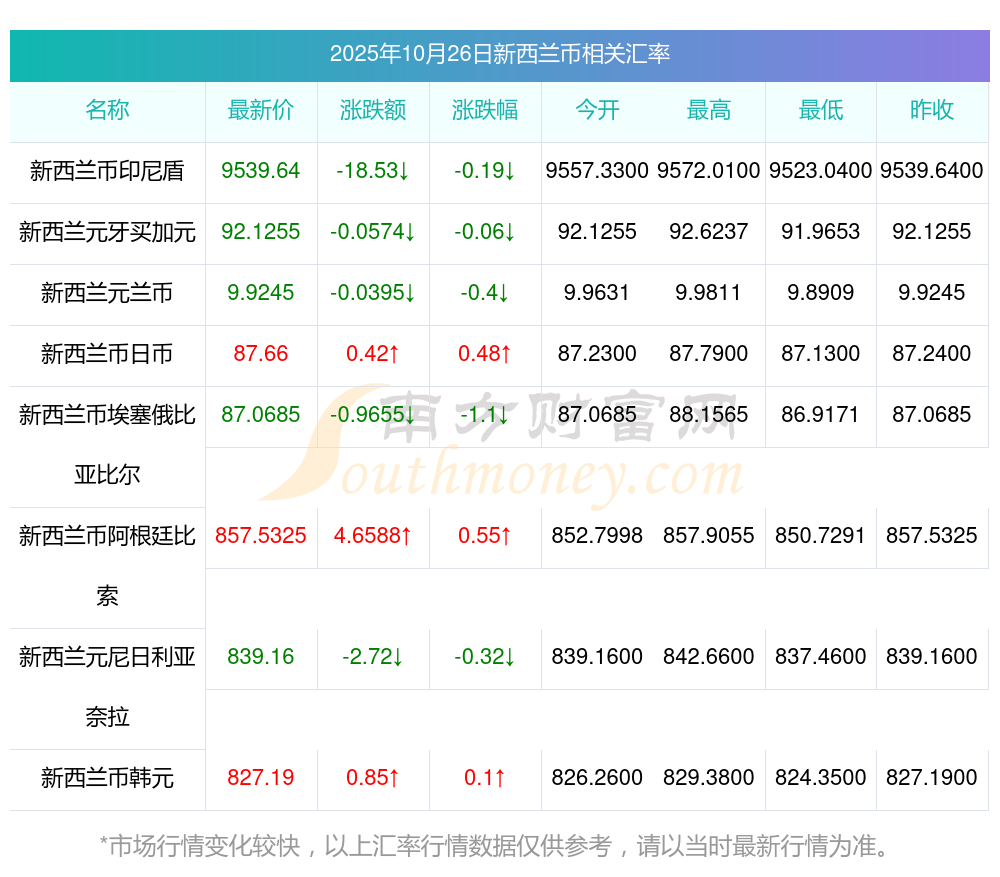
Task: Click the 2025年10月26日新西兰币相关汇率 title banner
Action: (x=499, y=55)
